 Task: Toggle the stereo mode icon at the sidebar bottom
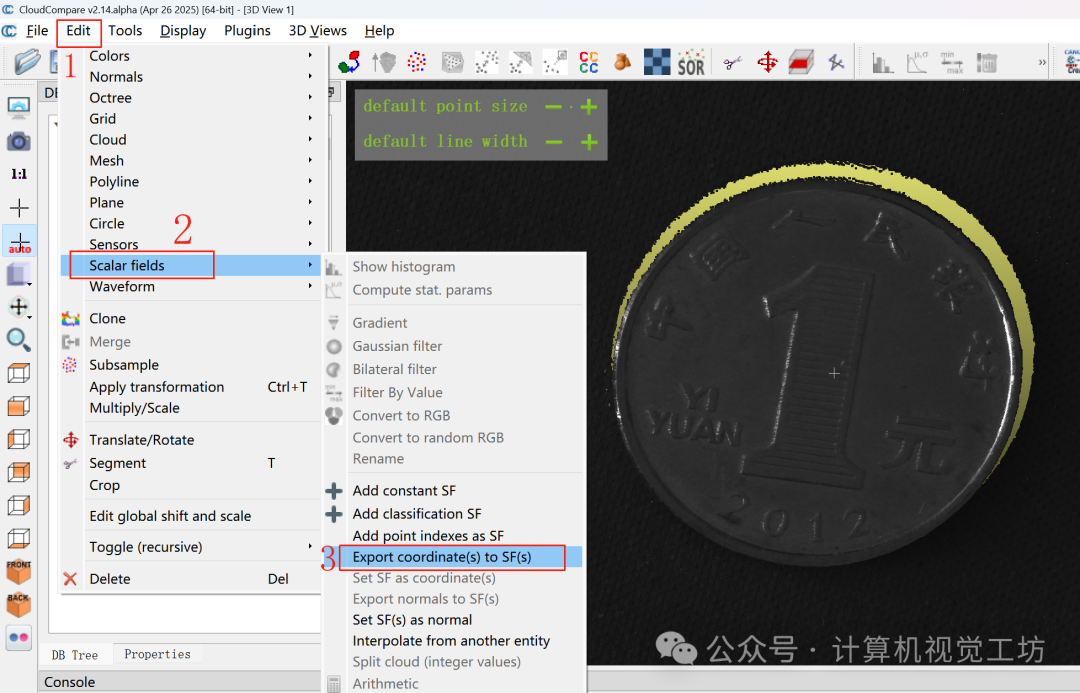click(x=19, y=637)
